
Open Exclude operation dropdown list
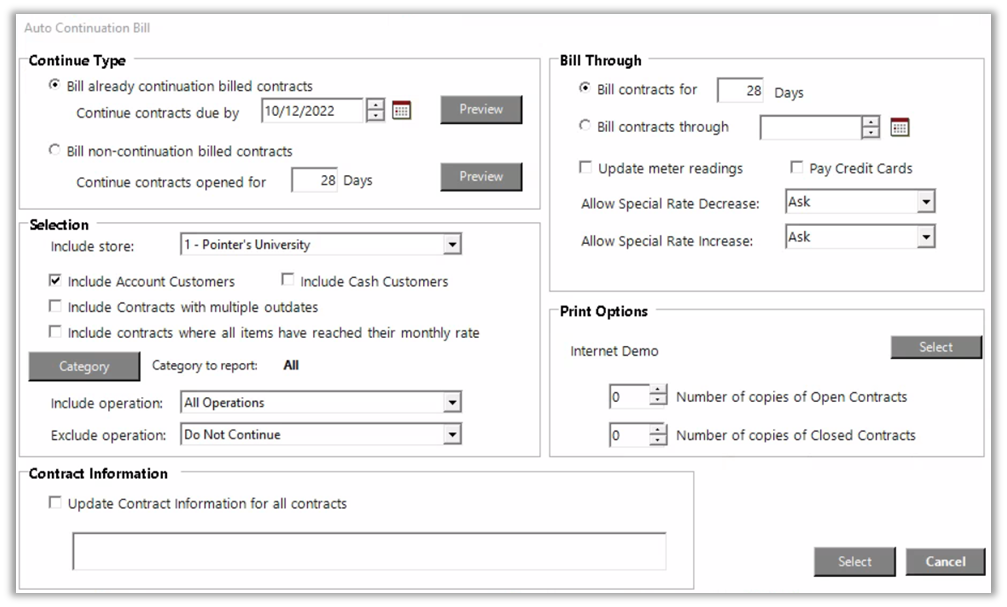pyautogui.click(x=452, y=435)
